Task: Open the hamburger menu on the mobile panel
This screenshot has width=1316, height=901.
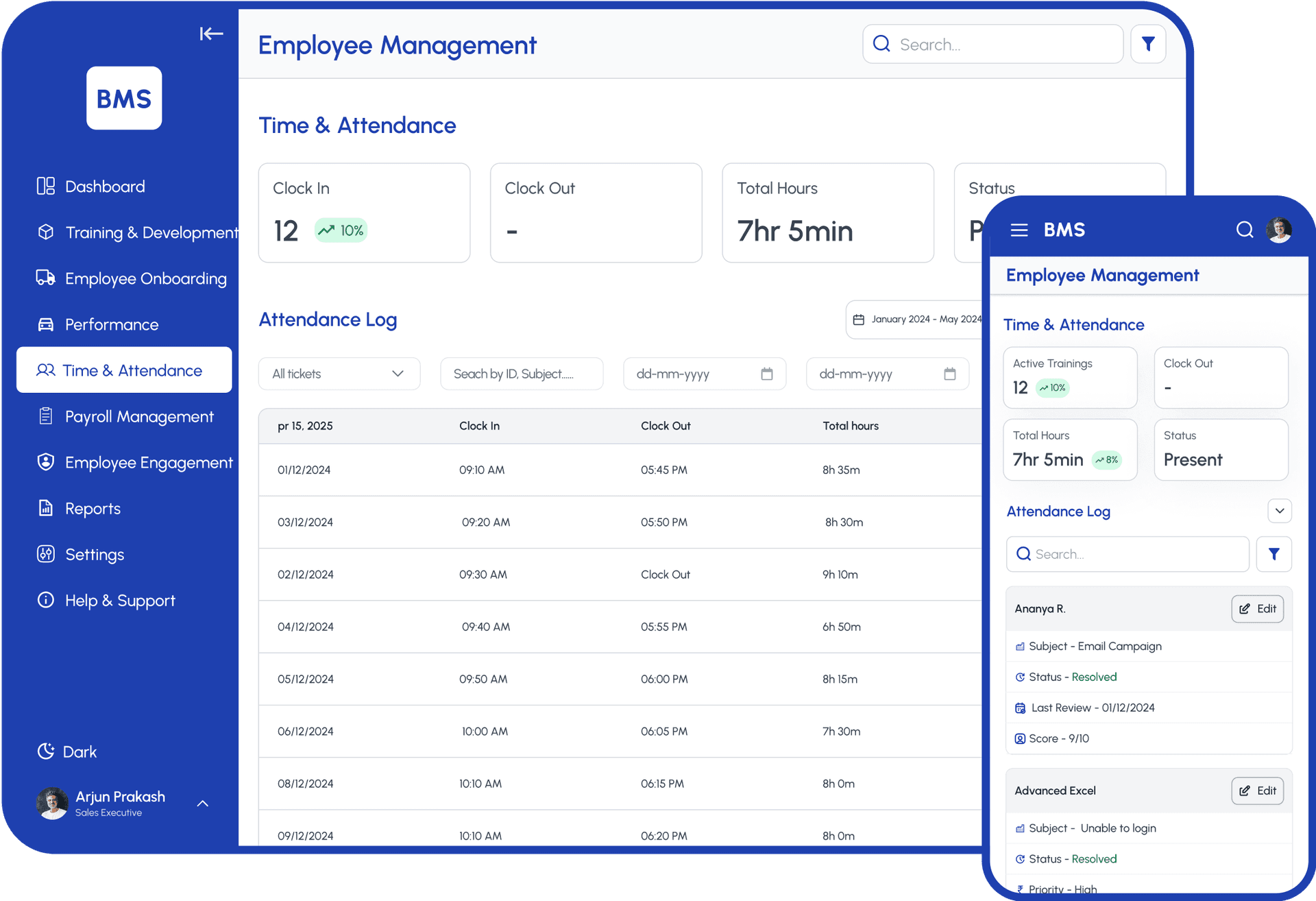Action: (1019, 230)
